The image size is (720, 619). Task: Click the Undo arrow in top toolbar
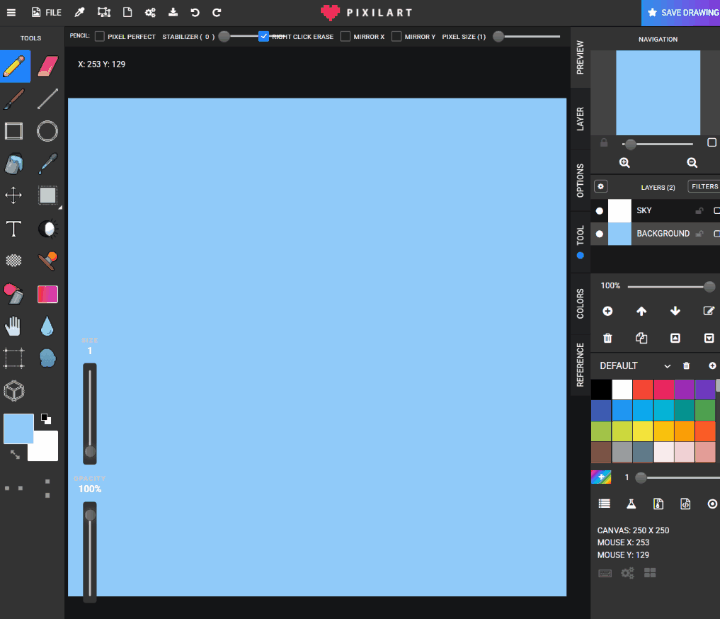coord(195,12)
